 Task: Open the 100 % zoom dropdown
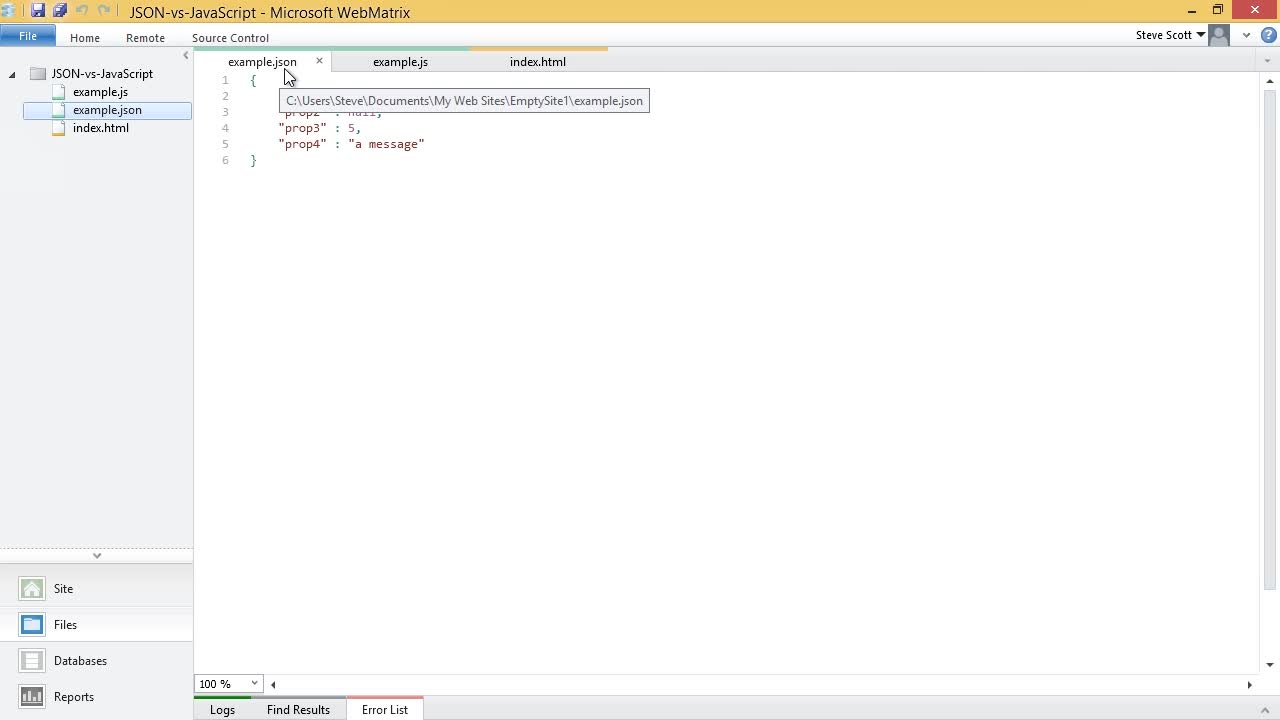(x=254, y=684)
